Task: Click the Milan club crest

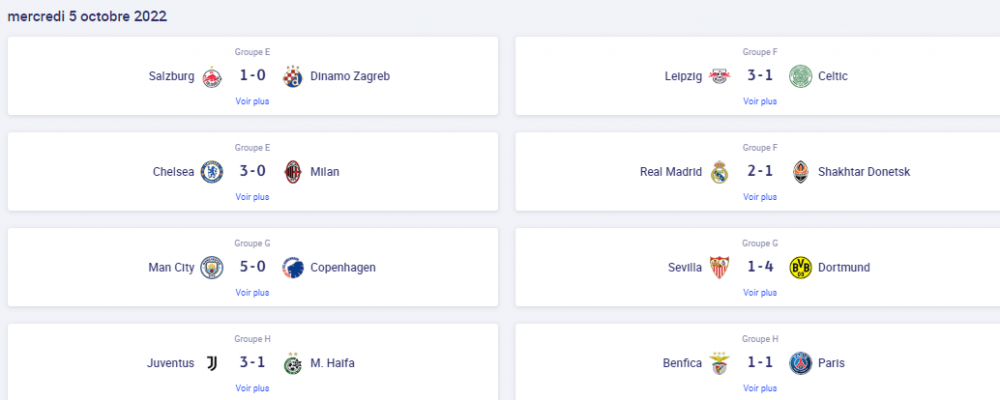Action: (x=293, y=172)
